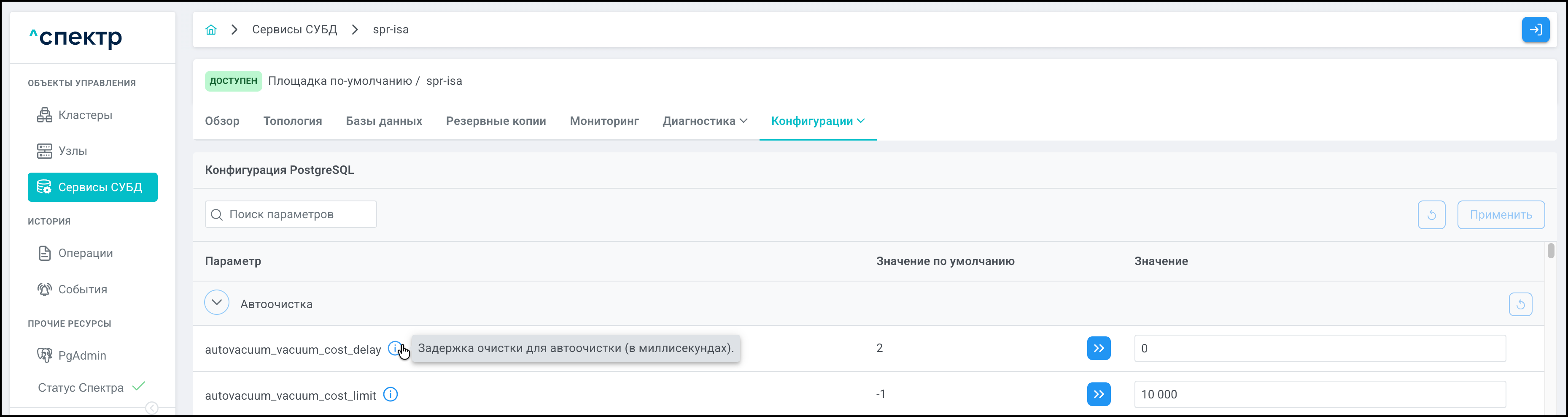This screenshot has height=417, width=1568.
Task: Expand the Конфигурации dropdown tab
Action: click(x=817, y=121)
